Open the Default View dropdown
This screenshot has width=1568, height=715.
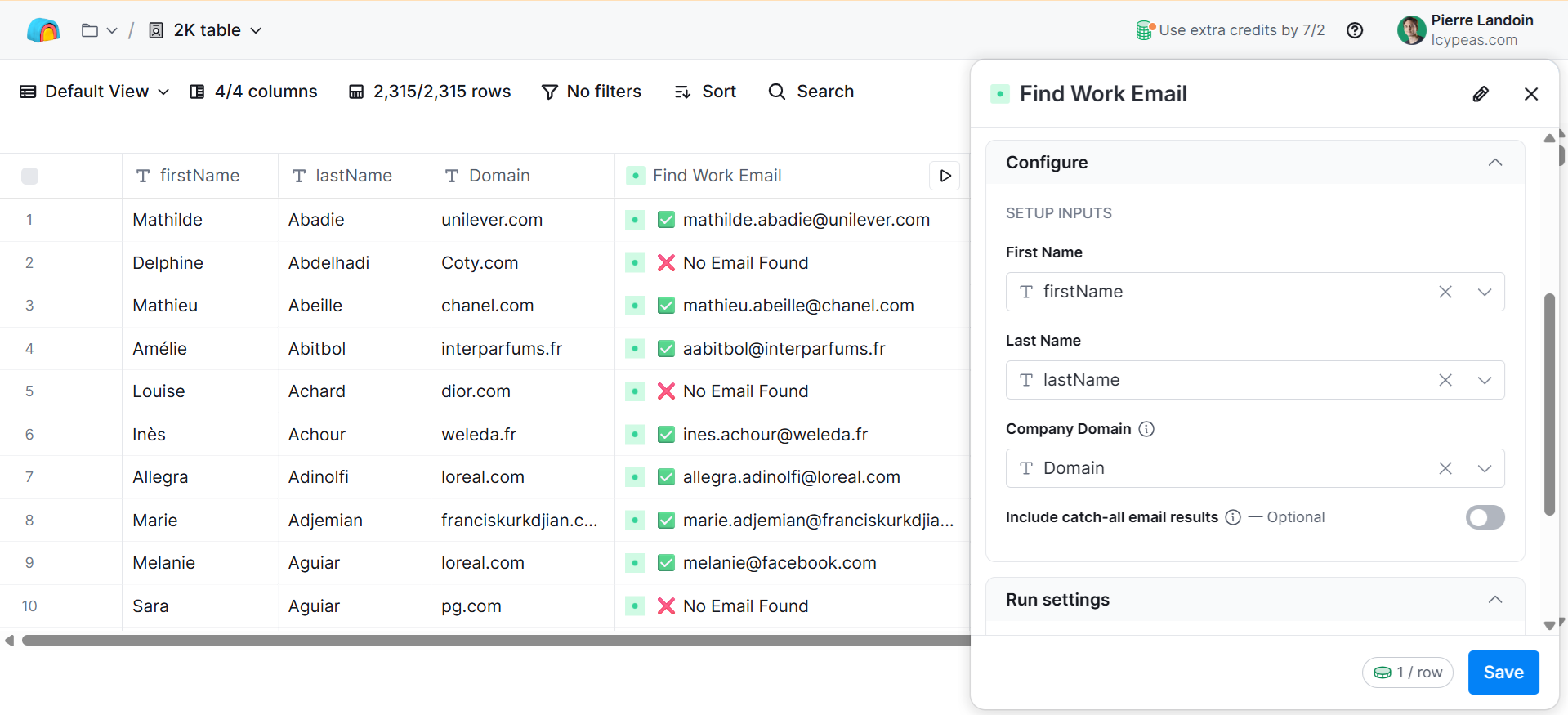[x=94, y=92]
